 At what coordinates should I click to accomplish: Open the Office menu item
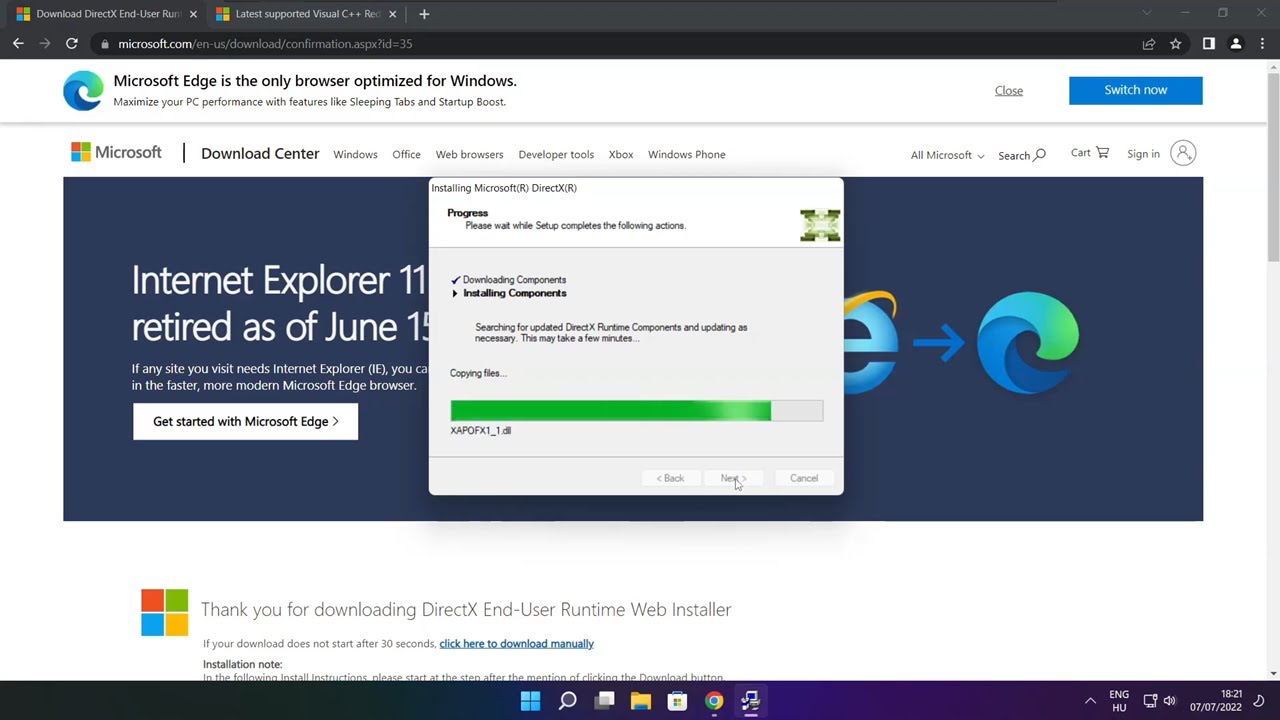pos(406,155)
